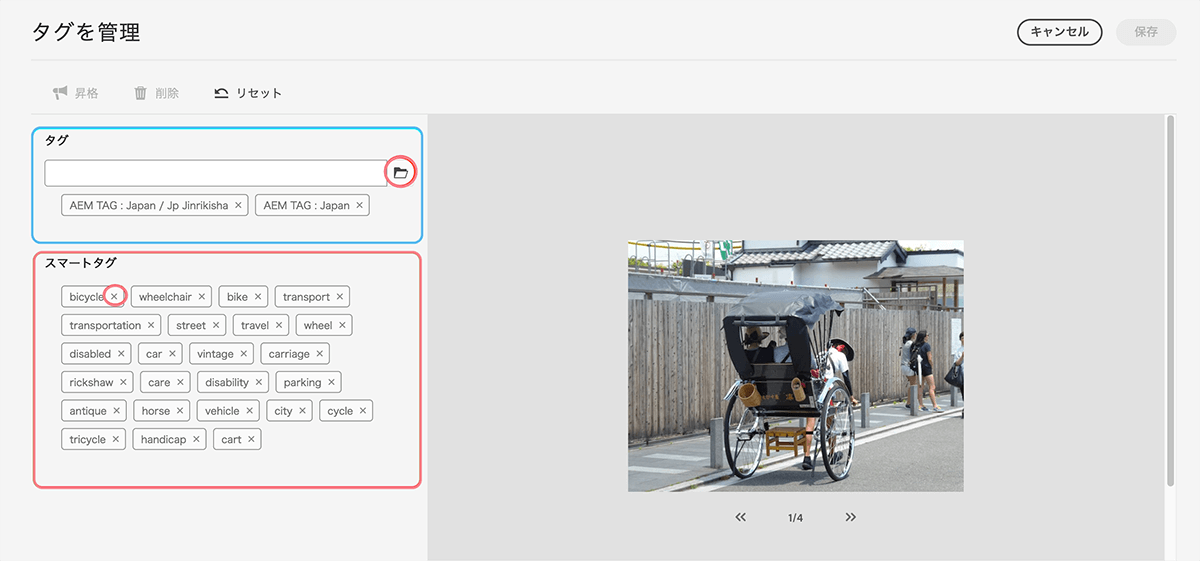Click the スマートタグ section heading
The image size is (1200, 561).
pos(81,263)
